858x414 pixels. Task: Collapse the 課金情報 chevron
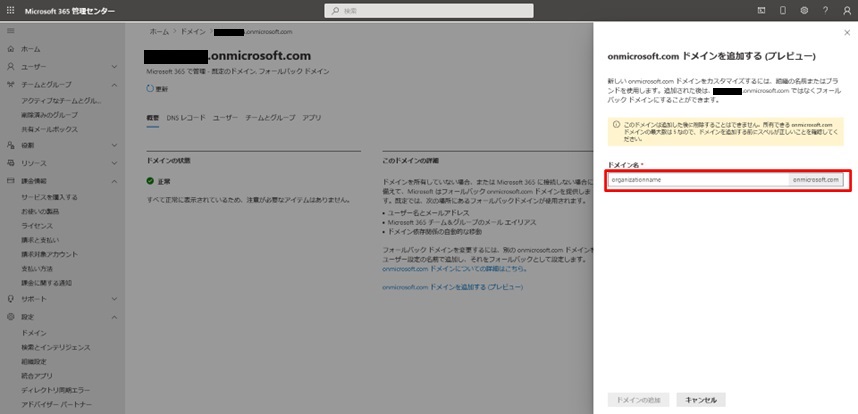[x=114, y=181]
